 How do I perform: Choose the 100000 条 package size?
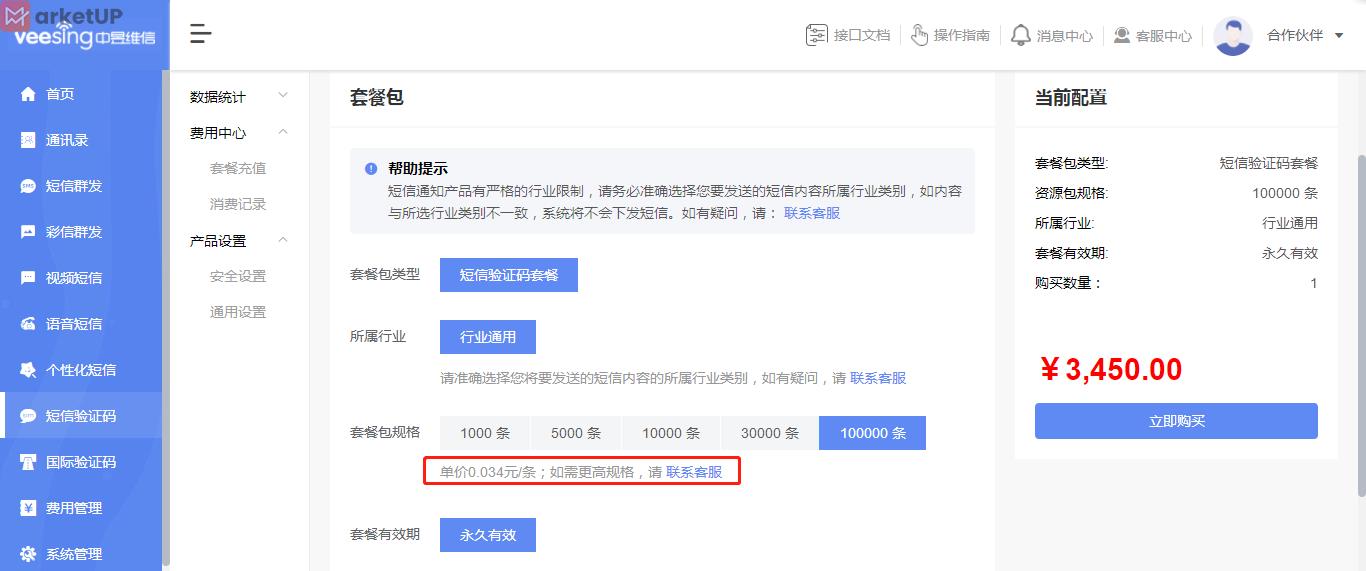(x=873, y=433)
